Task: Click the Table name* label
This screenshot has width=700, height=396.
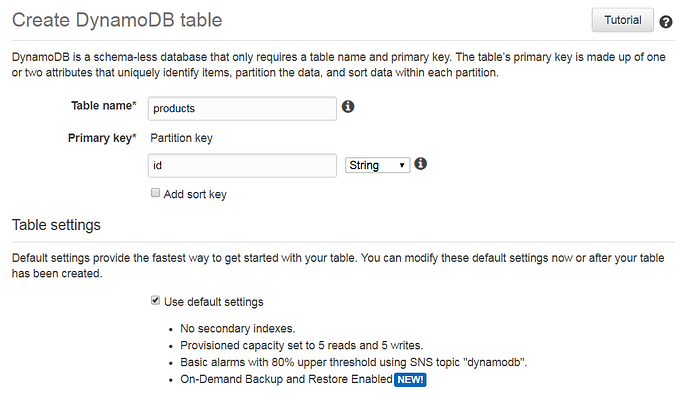Action: [x=104, y=106]
